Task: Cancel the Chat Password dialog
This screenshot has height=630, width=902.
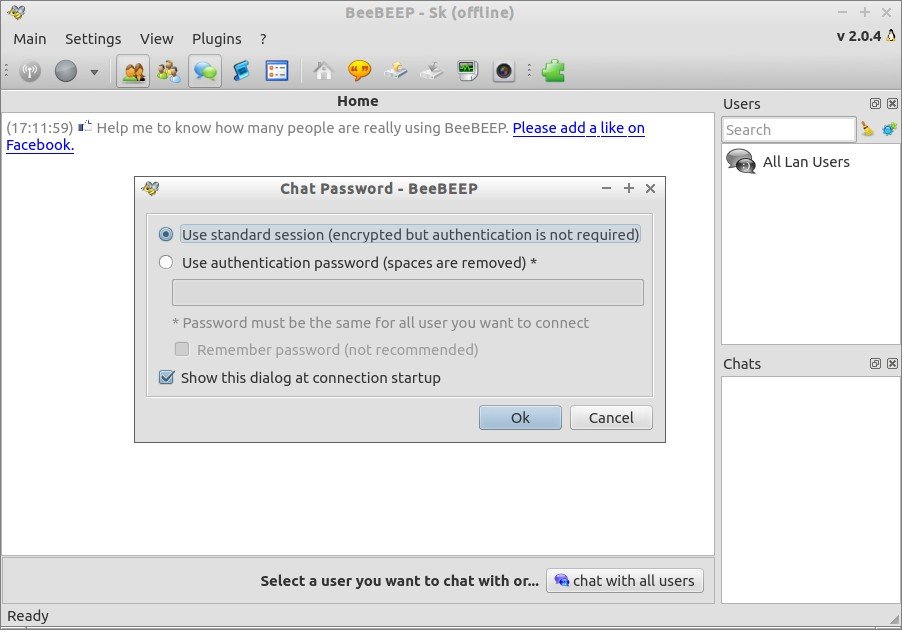Action: [x=611, y=418]
